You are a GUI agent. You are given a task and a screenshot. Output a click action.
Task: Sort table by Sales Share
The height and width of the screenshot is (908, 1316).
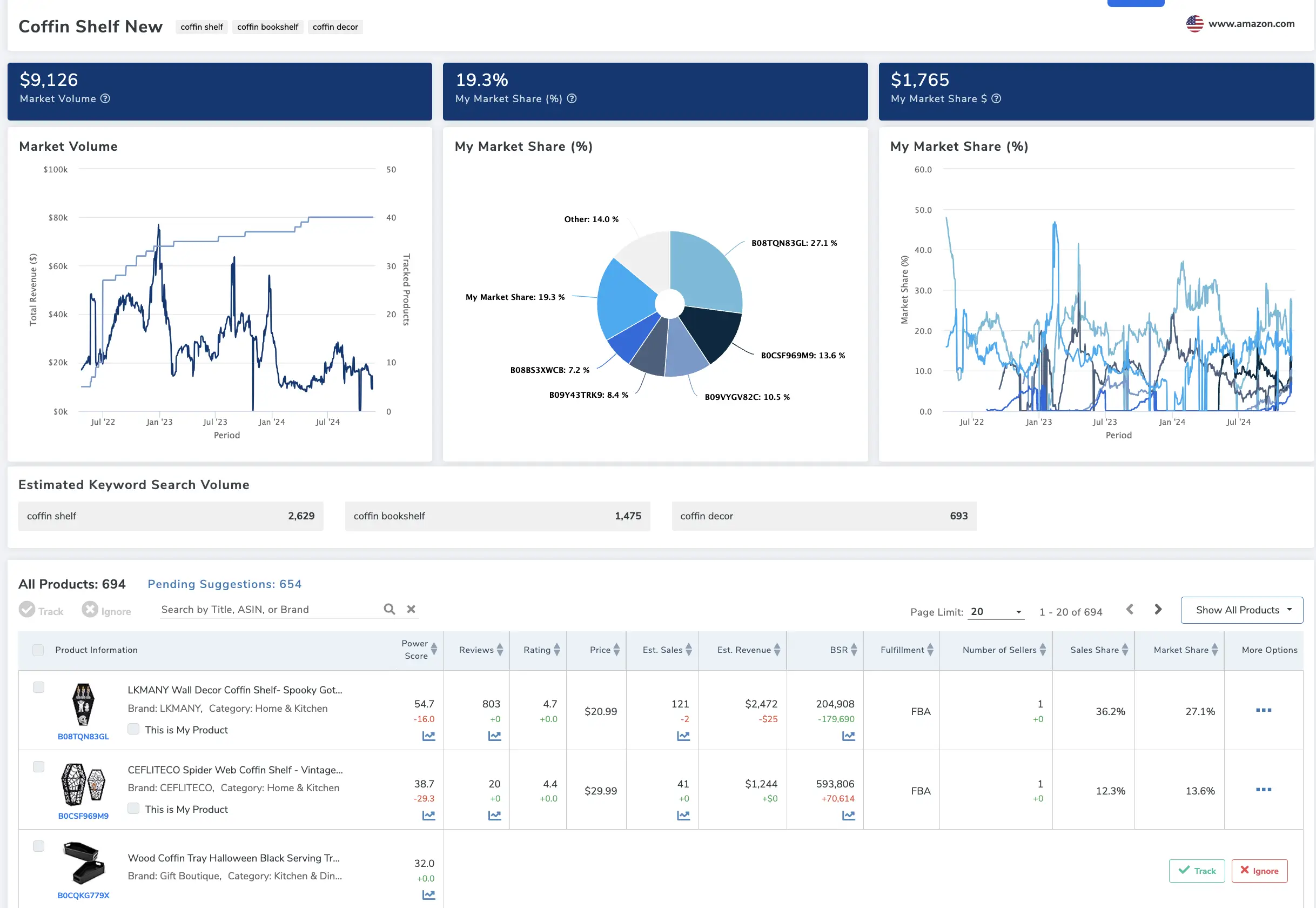pos(1125,650)
